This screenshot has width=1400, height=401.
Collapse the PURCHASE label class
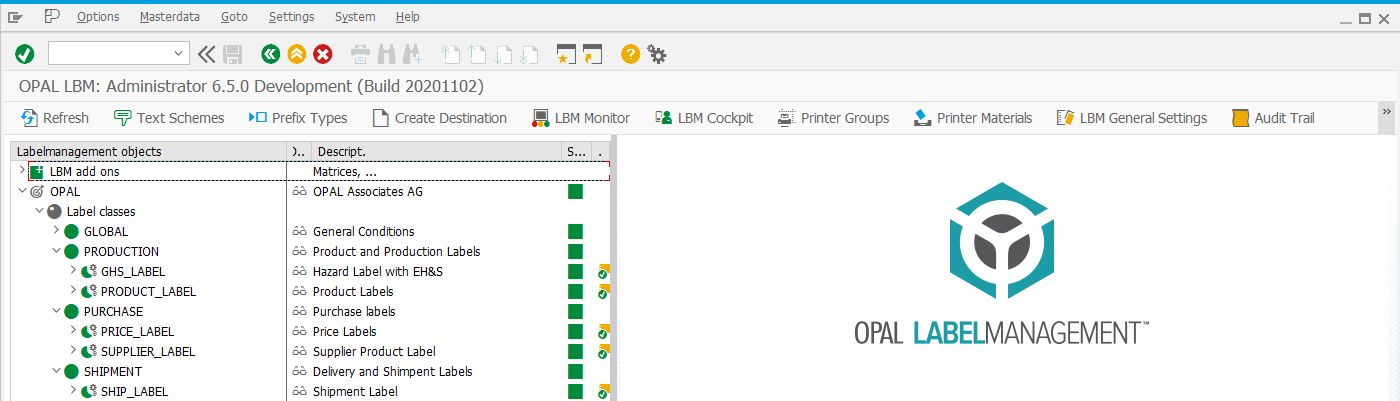pyautogui.click(x=56, y=311)
